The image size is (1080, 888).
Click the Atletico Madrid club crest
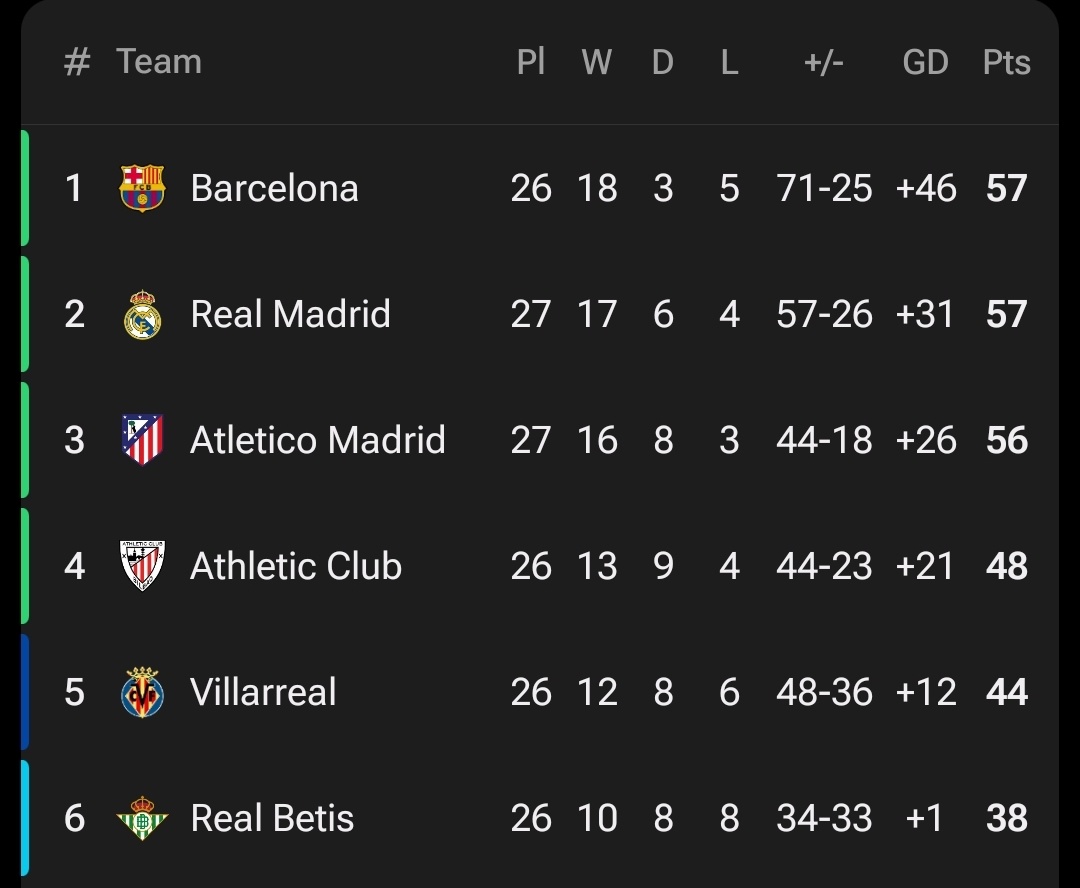tap(142, 440)
